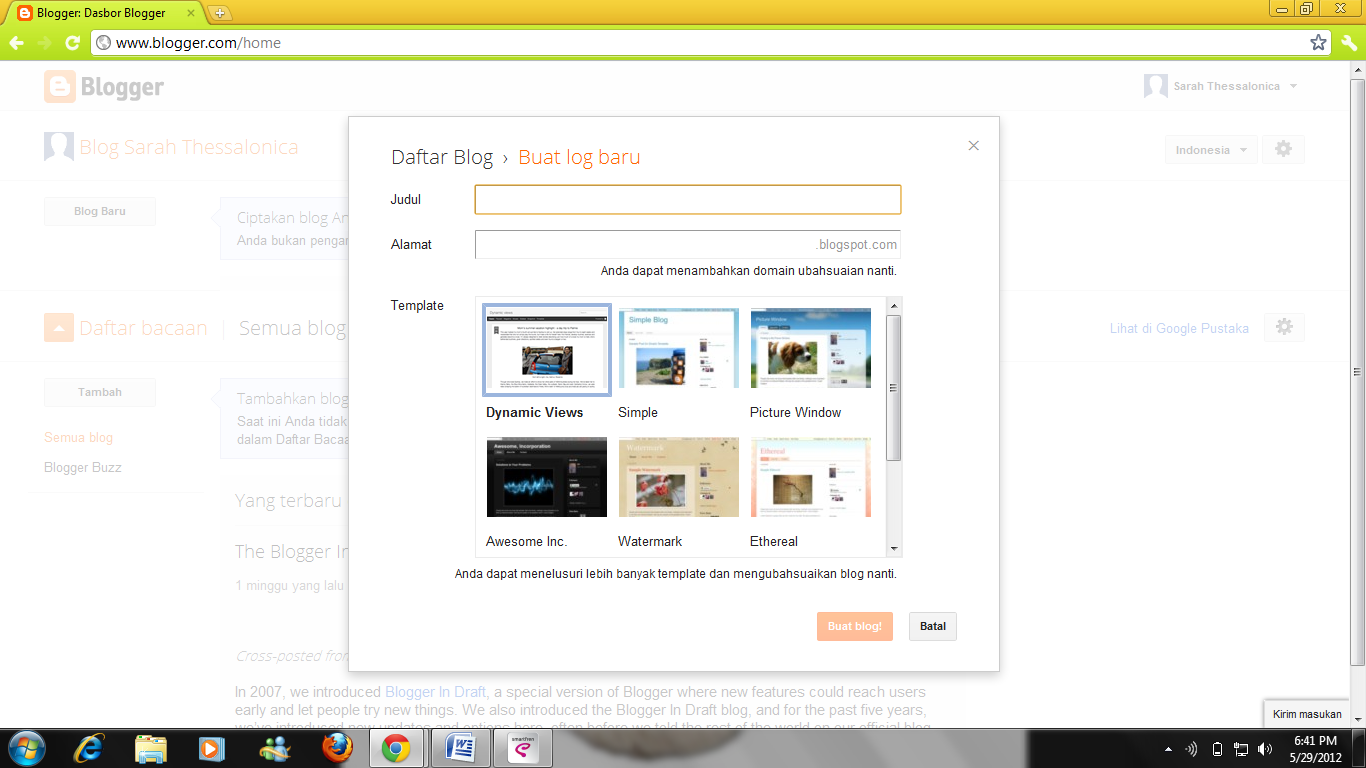Close the new blog dialog X
This screenshot has height=768, width=1366.
click(974, 145)
